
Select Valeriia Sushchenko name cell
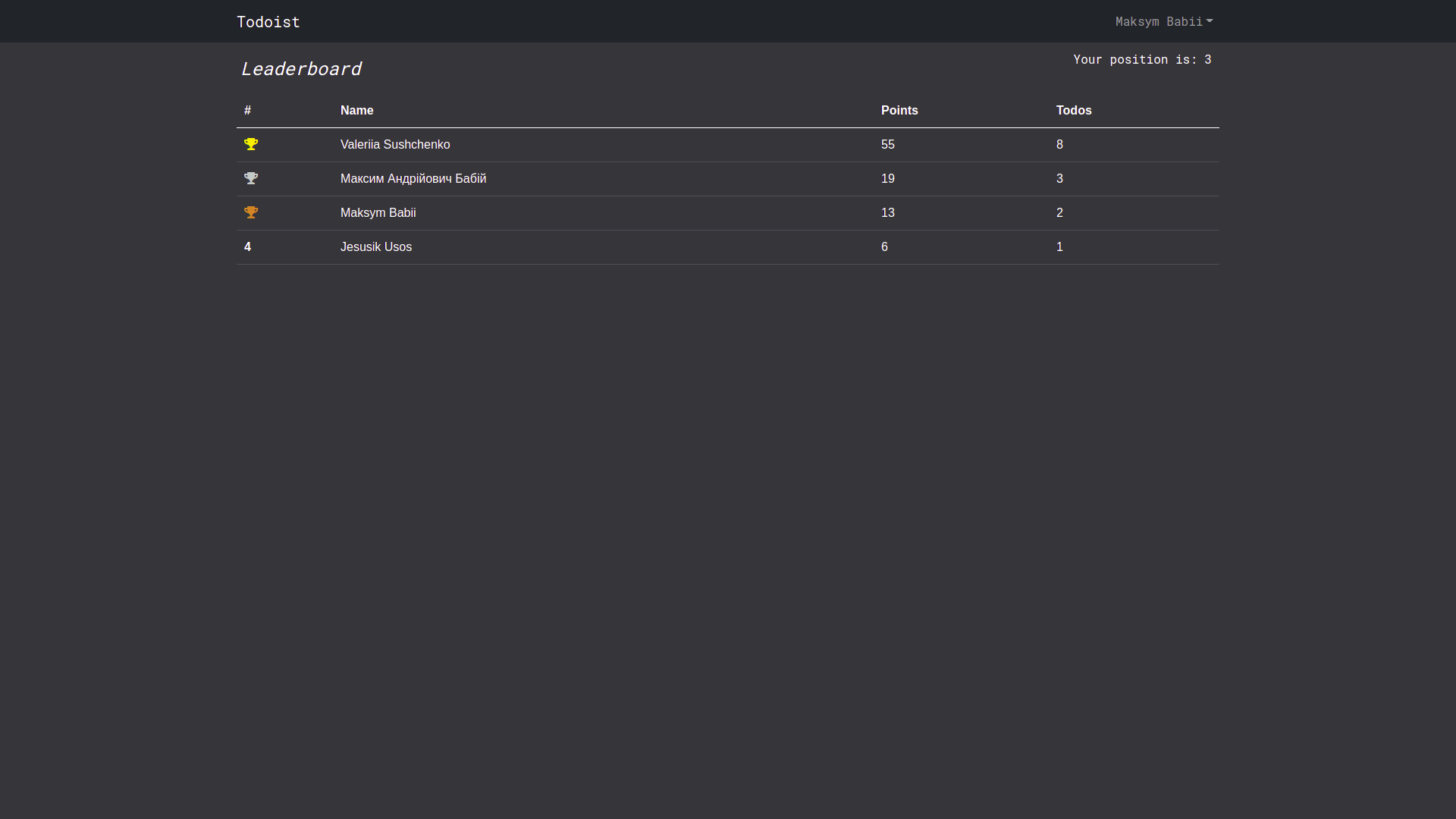pos(395,145)
